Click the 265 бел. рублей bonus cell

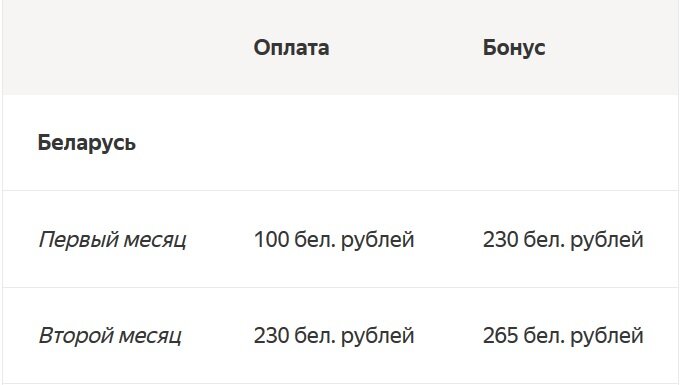pyautogui.click(x=563, y=336)
